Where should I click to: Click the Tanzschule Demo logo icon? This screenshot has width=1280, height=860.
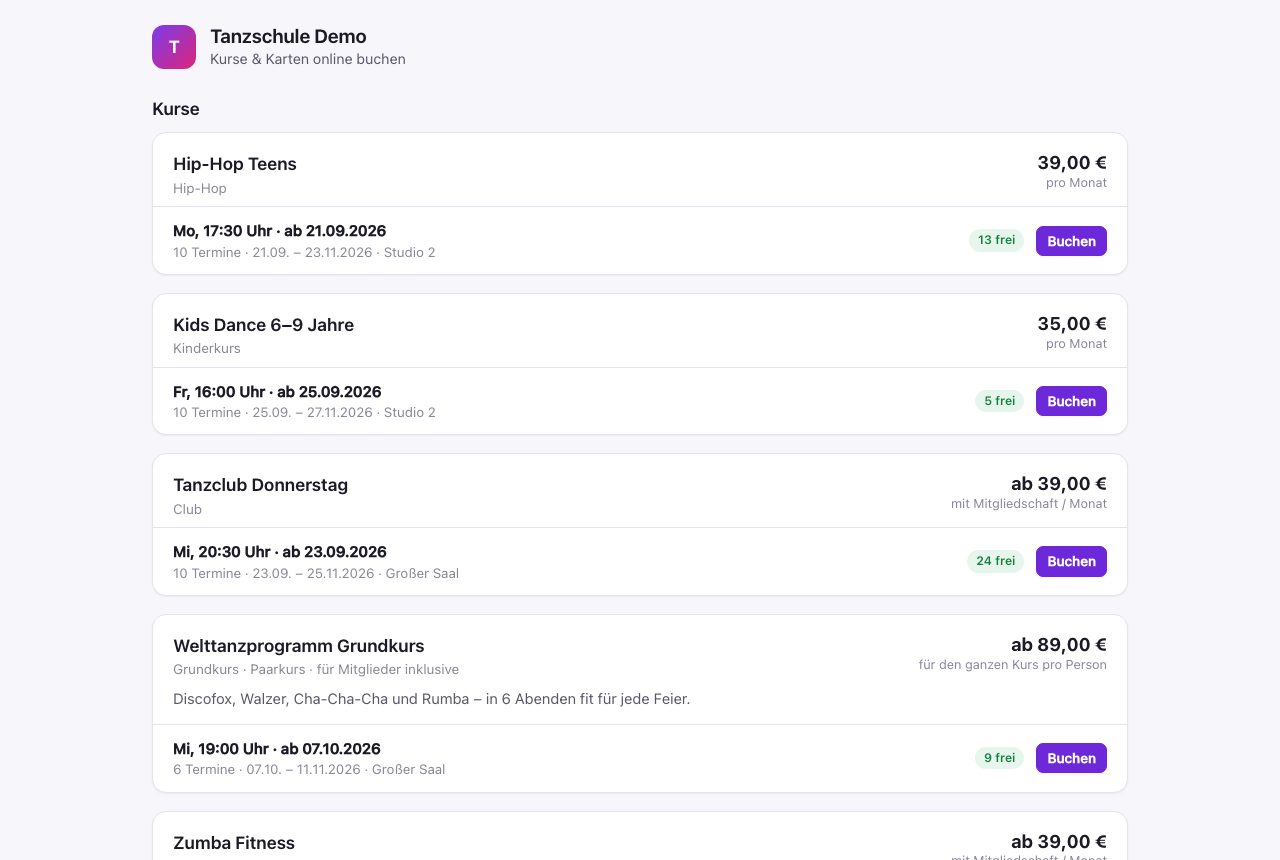pyautogui.click(x=174, y=47)
